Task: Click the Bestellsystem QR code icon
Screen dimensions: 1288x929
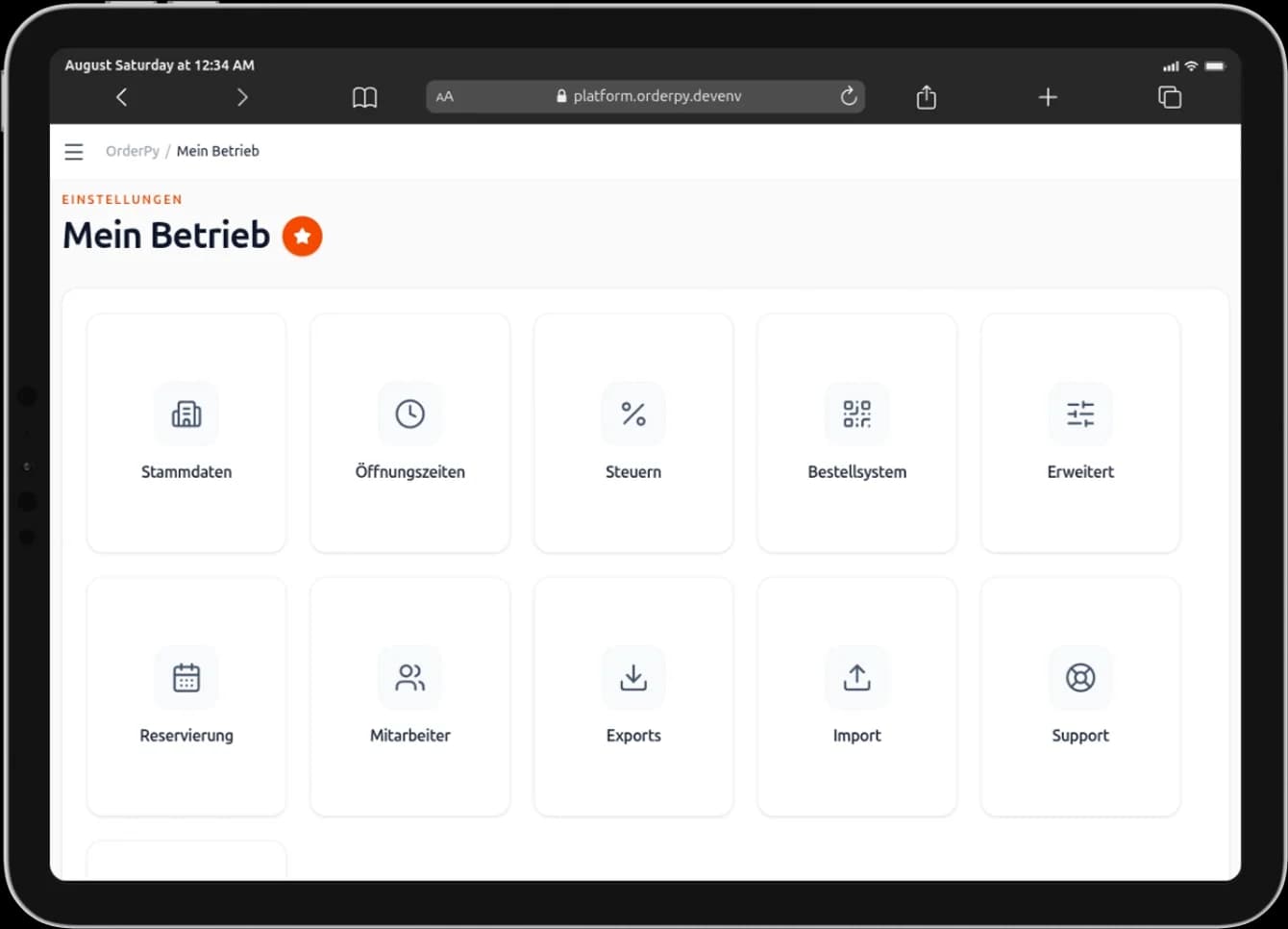Action: [857, 414]
